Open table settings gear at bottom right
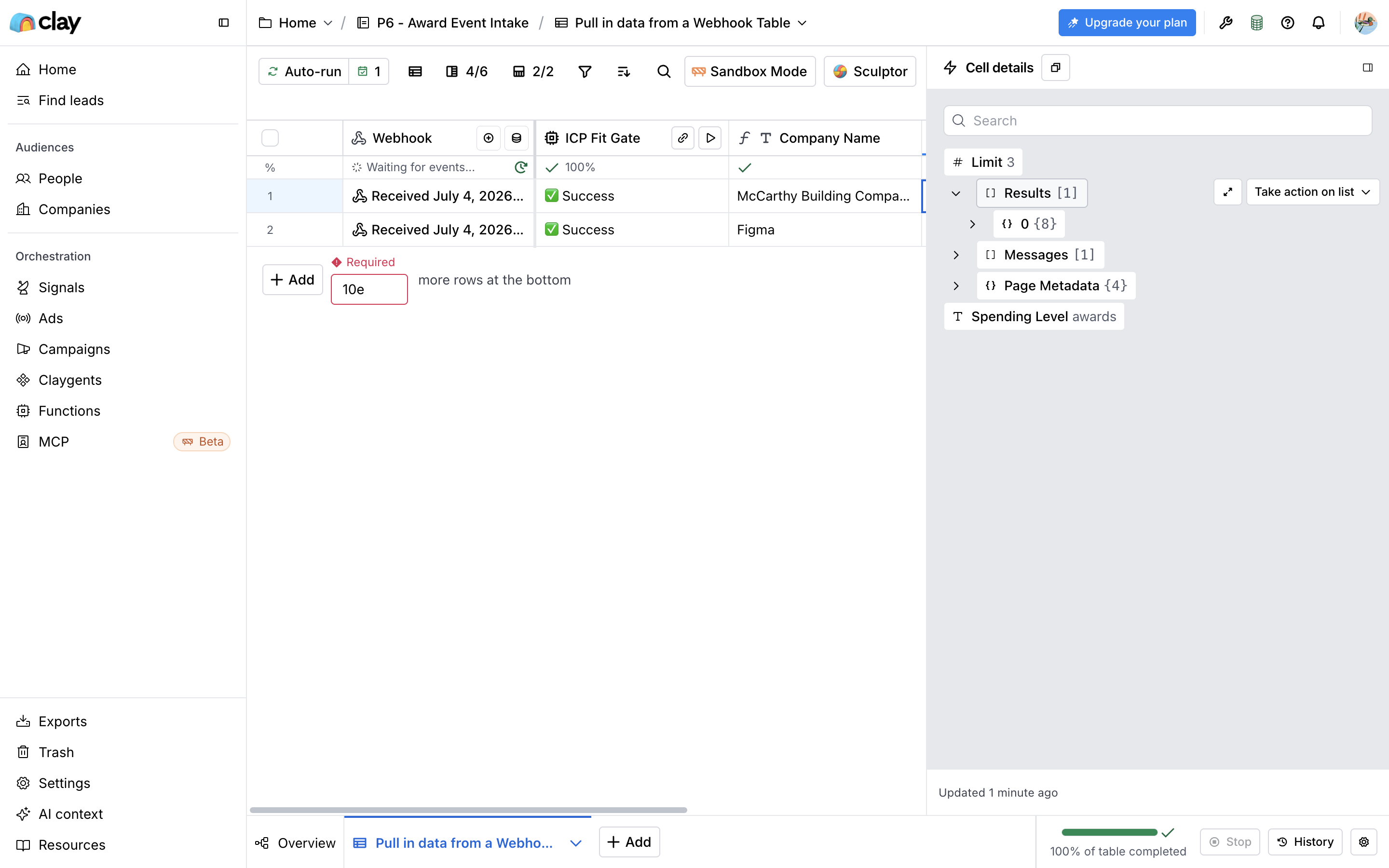This screenshot has height=868, width=1389. [x=1364, y=841]
